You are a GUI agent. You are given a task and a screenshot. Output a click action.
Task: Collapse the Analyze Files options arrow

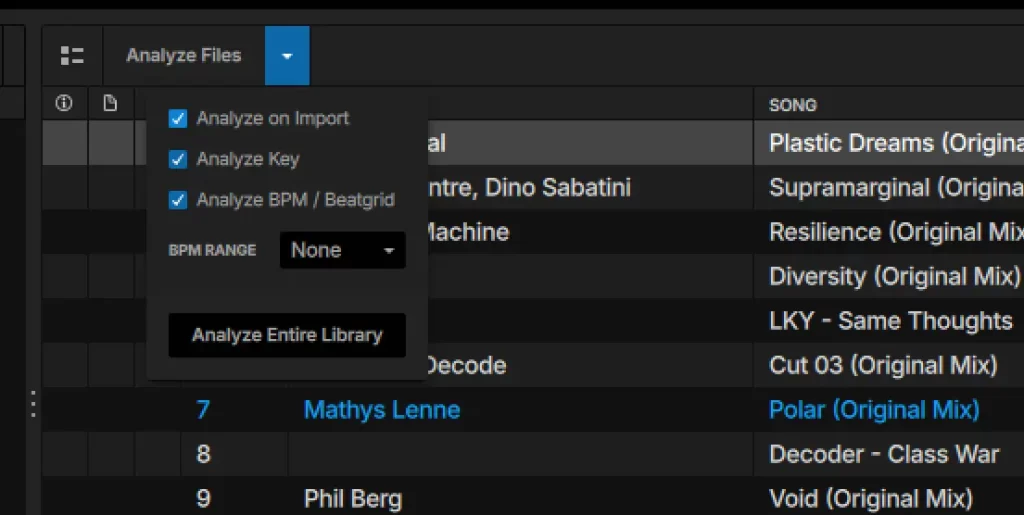[287, 56]
